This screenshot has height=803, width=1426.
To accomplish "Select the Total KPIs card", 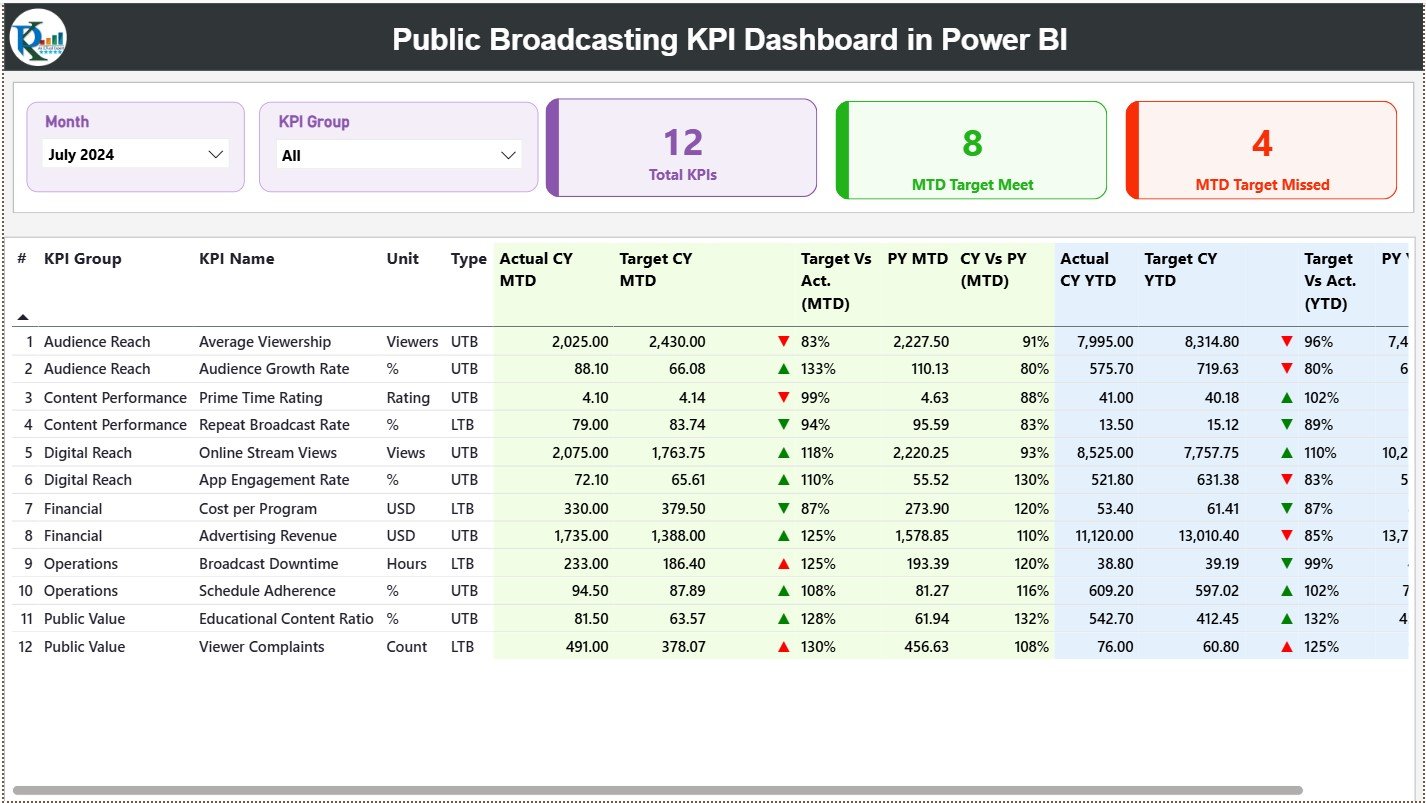I will point(682,148).
